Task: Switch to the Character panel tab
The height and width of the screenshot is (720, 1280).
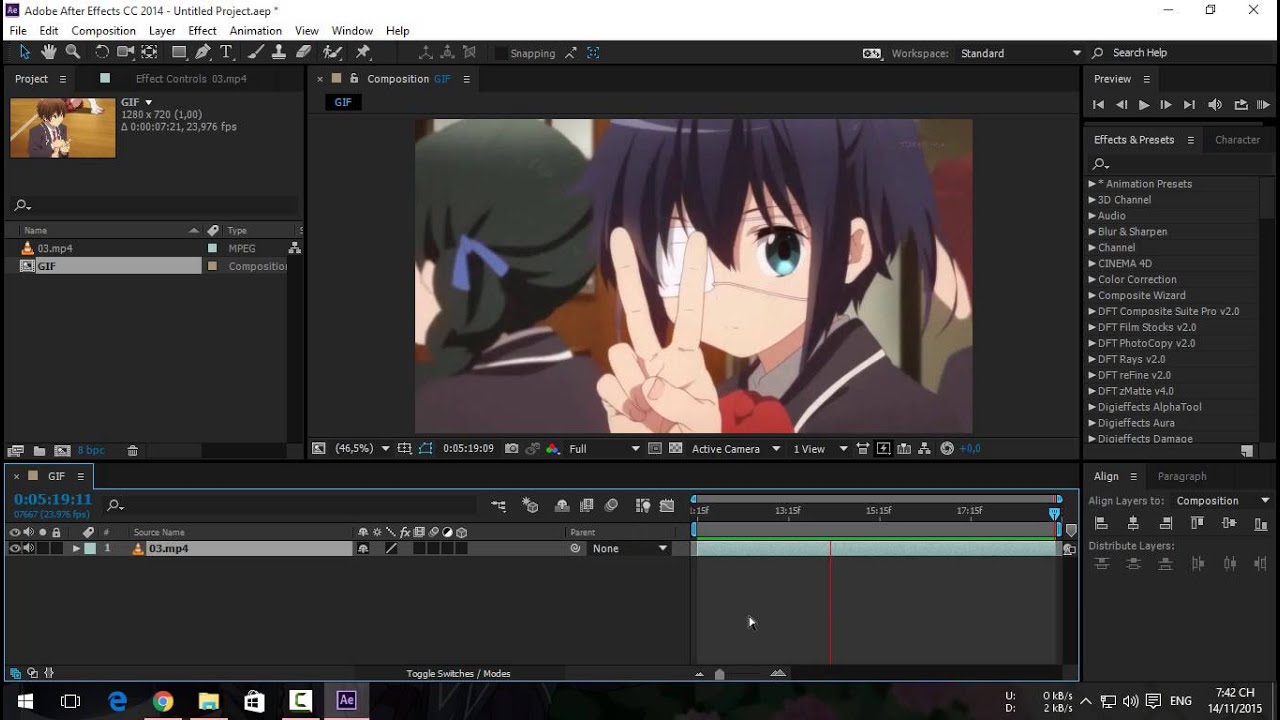Action: 1237,140
